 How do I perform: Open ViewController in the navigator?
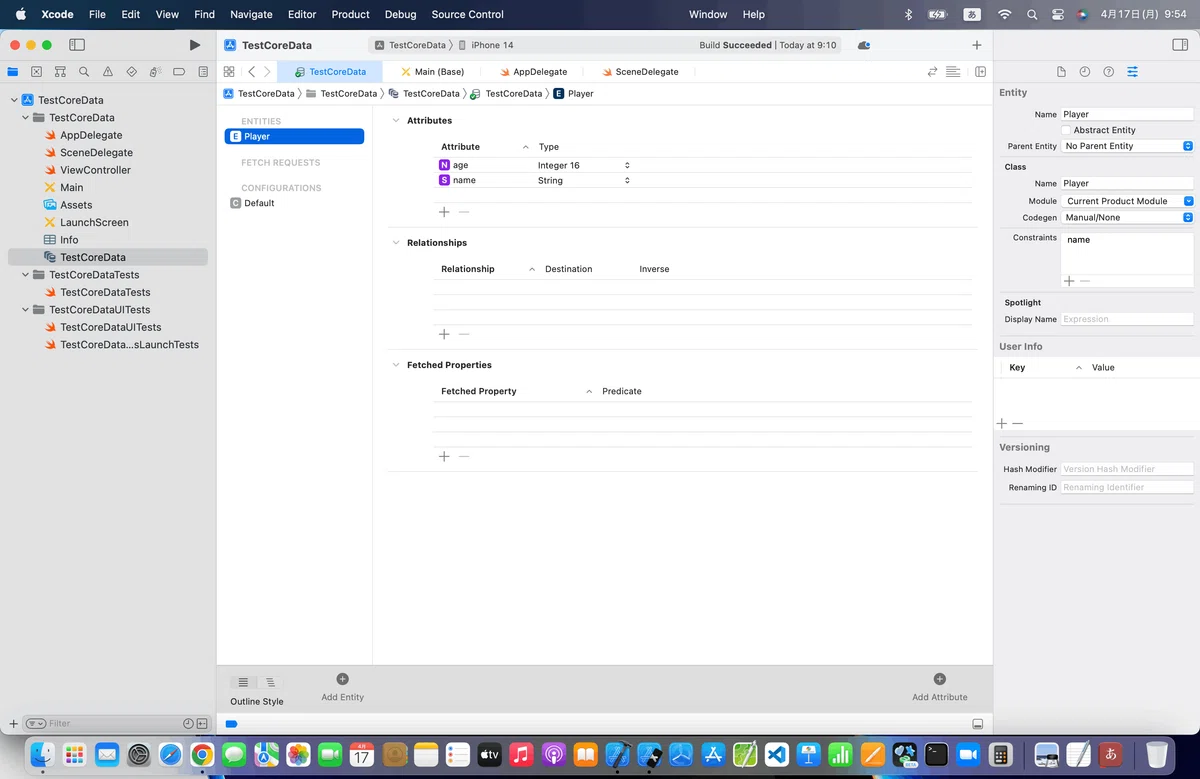coord(95,170)
